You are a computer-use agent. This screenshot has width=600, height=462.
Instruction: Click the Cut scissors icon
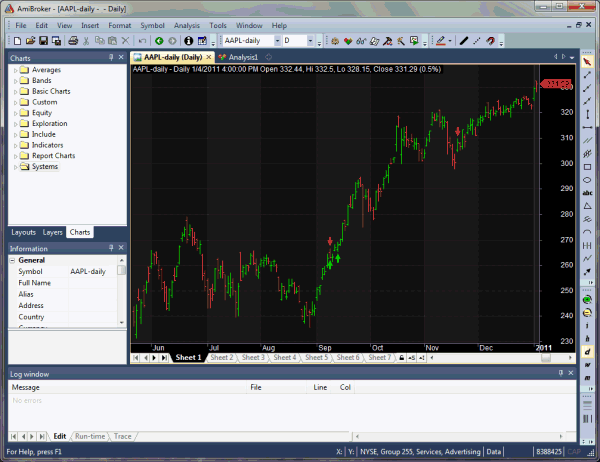pos(86,41)
